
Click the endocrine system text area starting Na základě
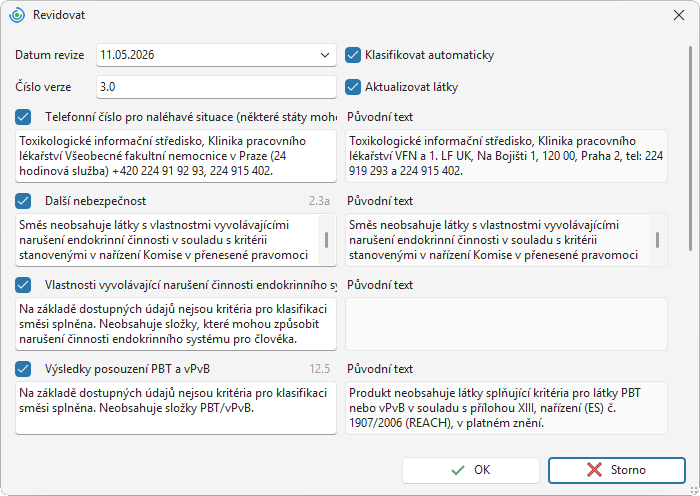[176, 324]
